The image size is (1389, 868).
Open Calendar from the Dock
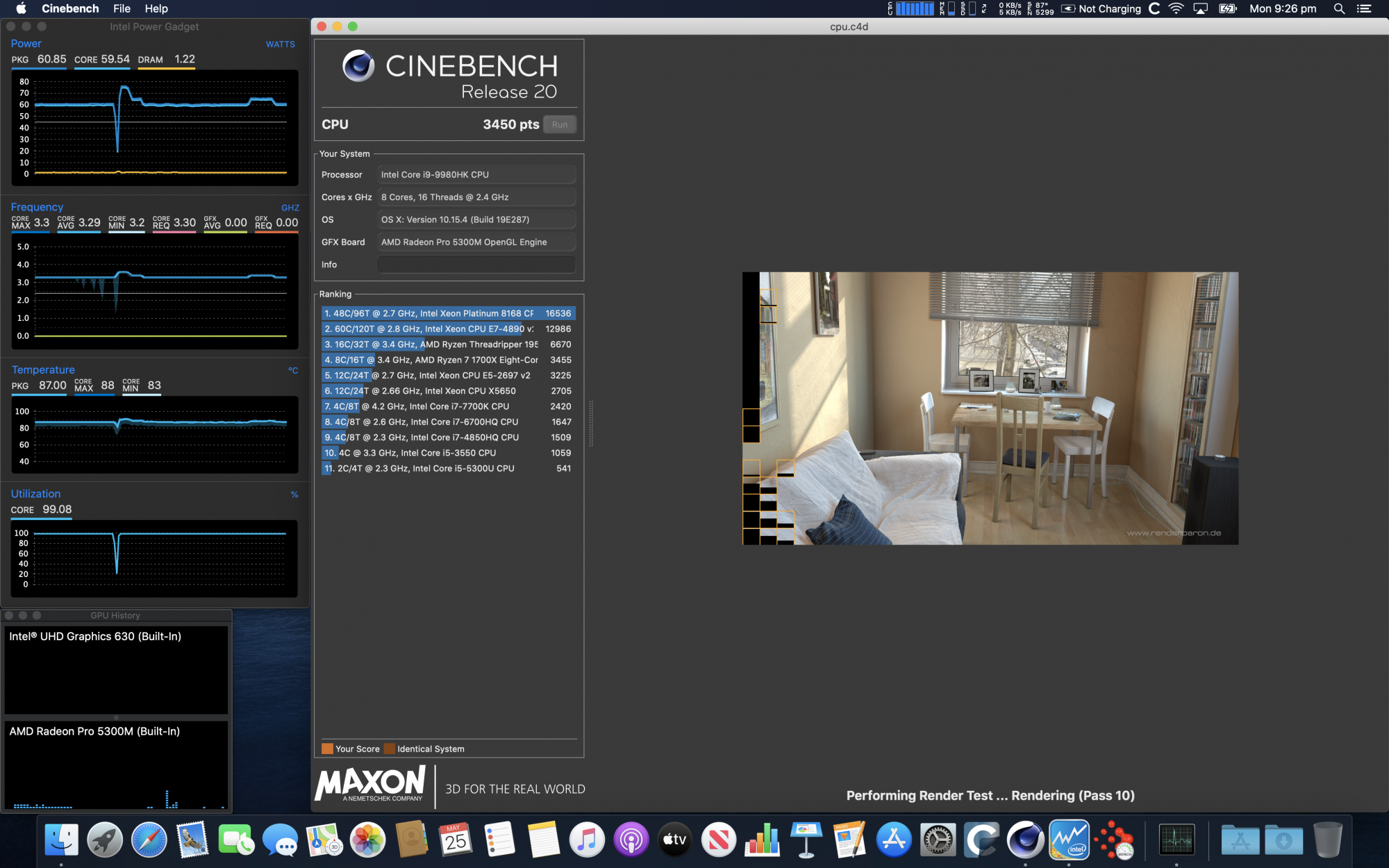click(x=456, y=840)
